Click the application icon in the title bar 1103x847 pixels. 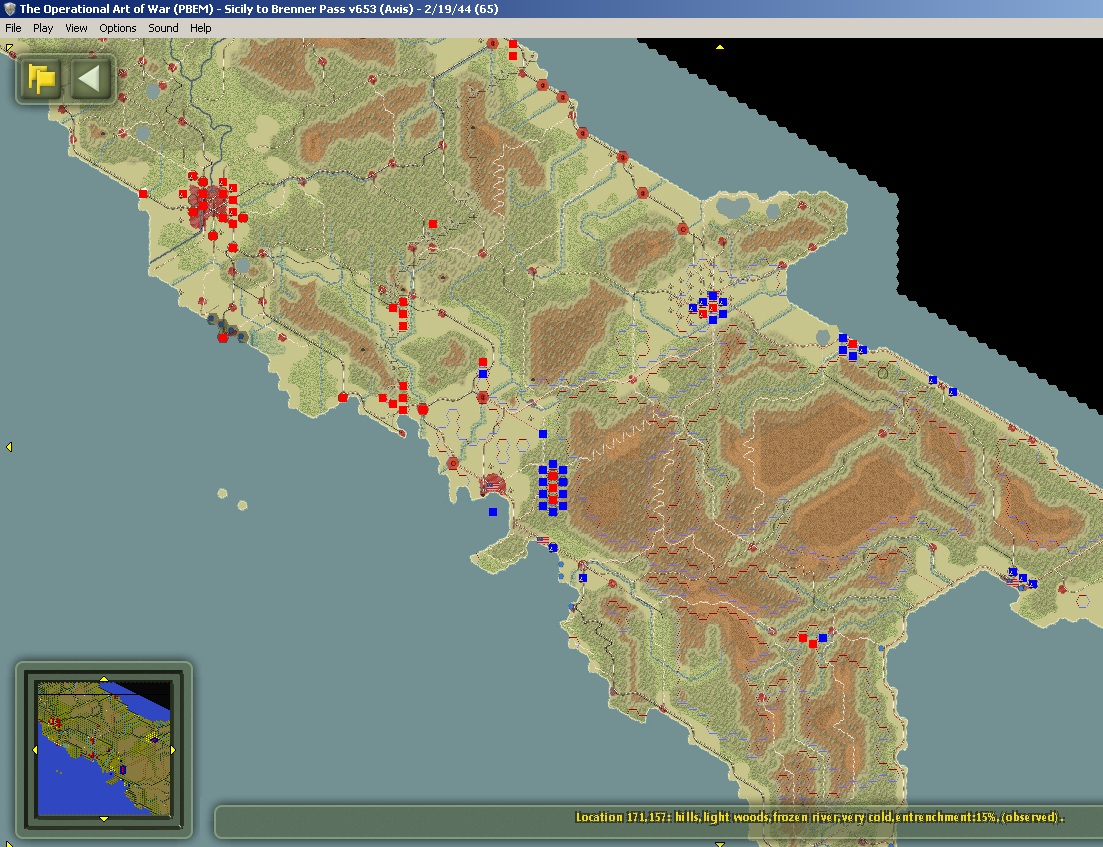click(x=9, y=9)
